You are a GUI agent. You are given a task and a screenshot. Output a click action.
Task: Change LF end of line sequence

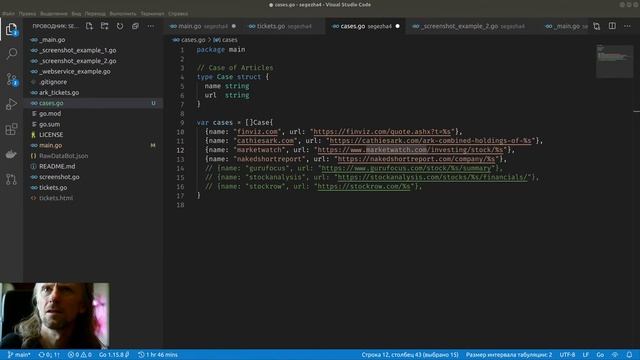(x=586, y=355)
